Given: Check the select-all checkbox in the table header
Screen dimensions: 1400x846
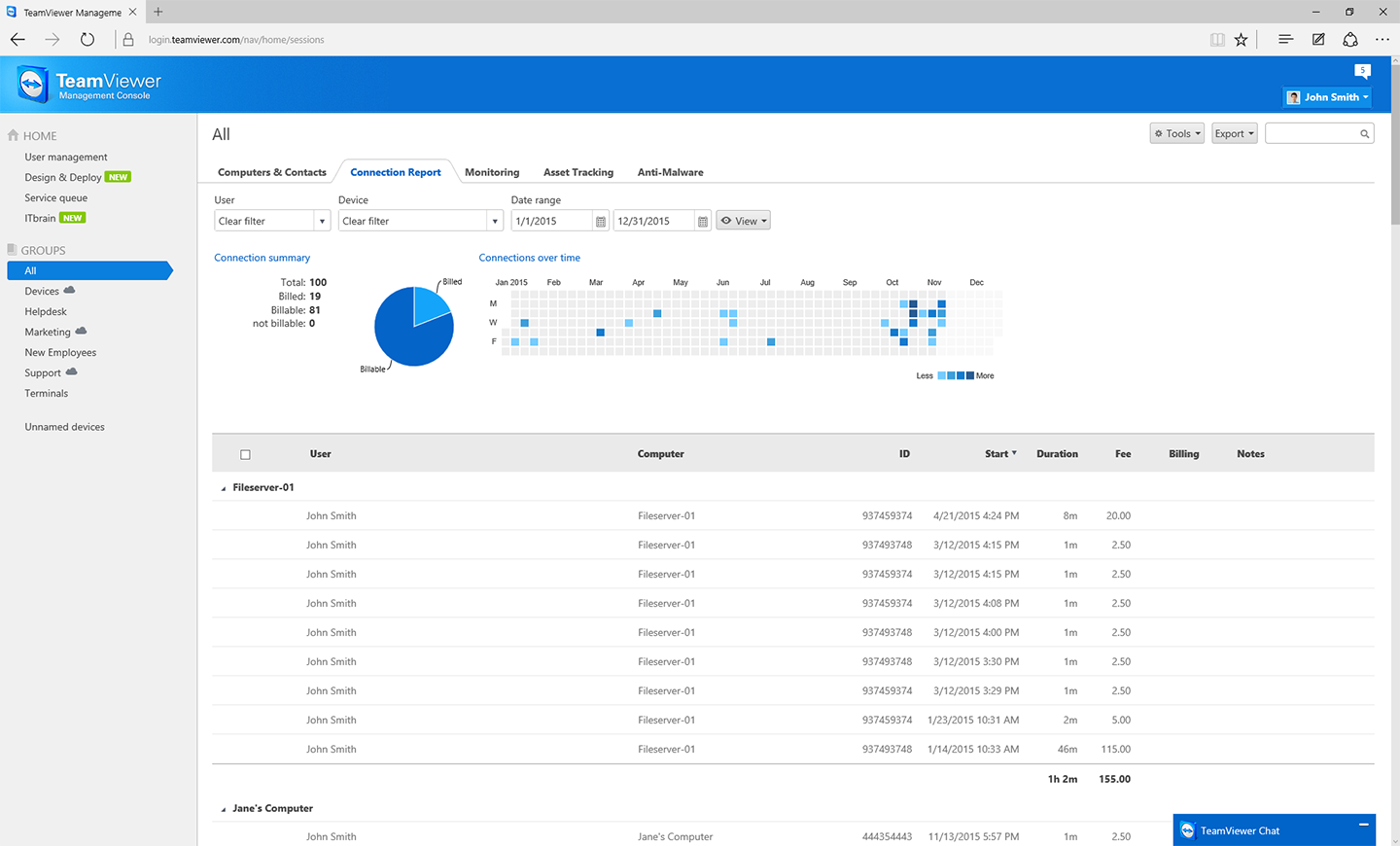Looking at the screenshot, I should 245,454.
